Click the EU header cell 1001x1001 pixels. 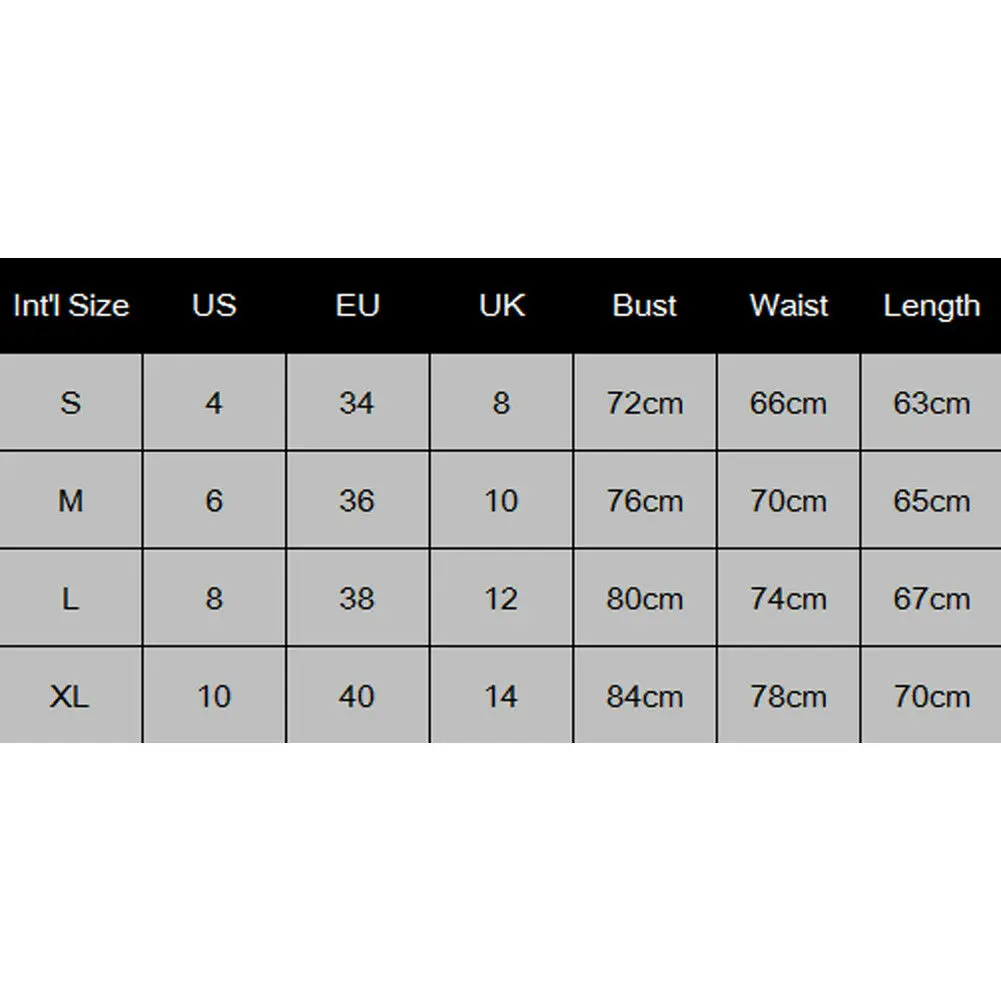point(358,306)
